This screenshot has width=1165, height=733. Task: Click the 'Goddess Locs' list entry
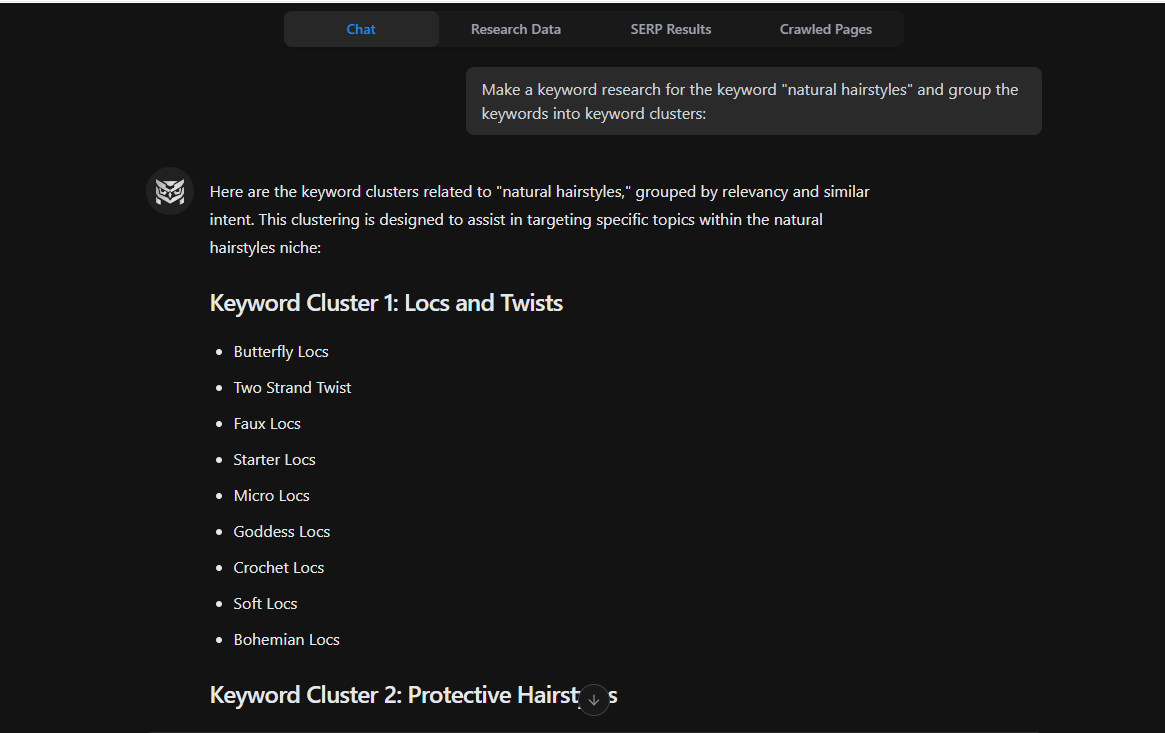(x=282, y=531)
